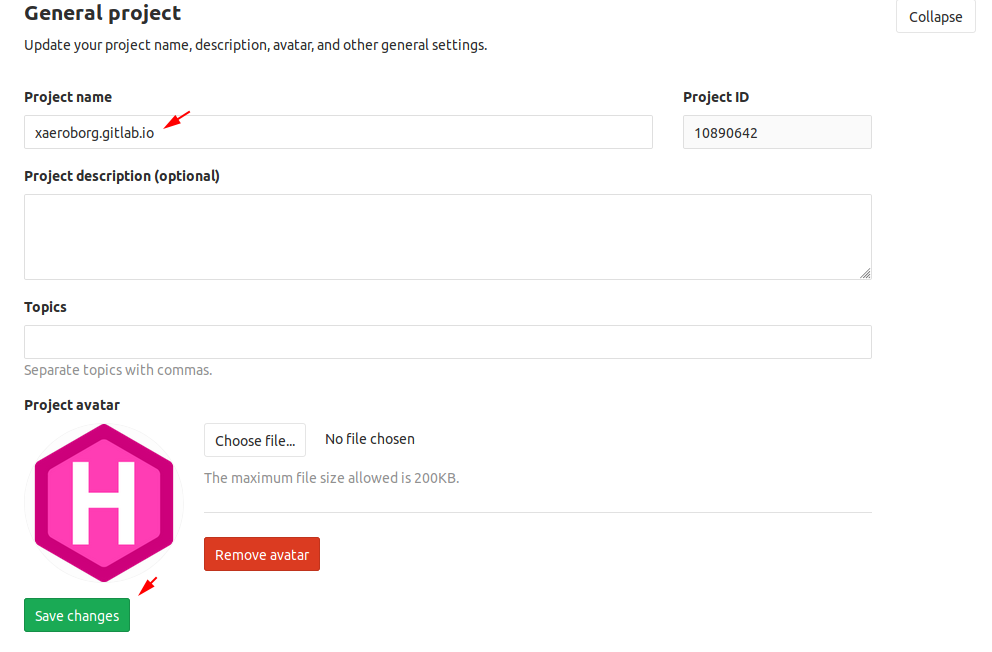Click the "Project ID" label
This screenshot has width=992, height=652.
point(716,97)
